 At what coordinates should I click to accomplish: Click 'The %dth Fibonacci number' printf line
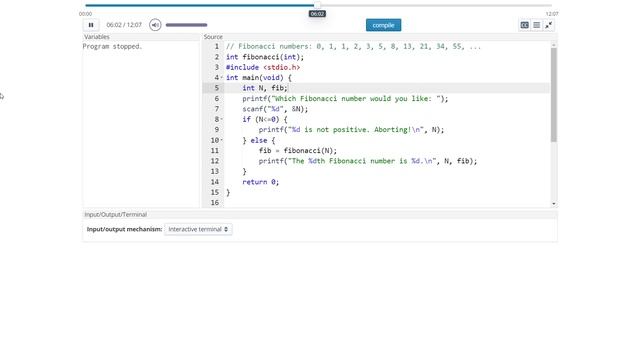[x=368, y=161]
